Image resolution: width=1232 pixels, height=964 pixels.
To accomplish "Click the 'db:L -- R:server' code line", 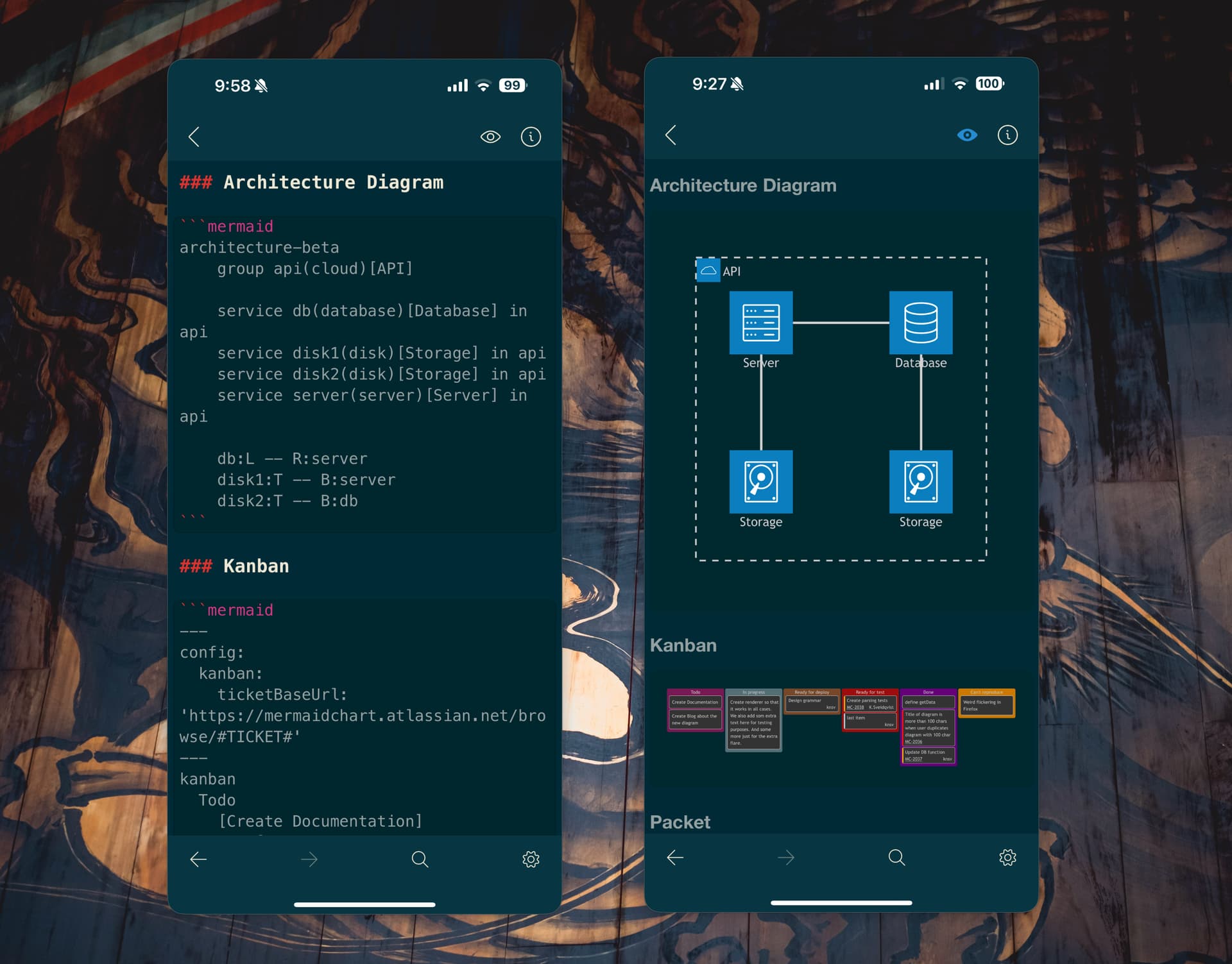I will point(292,459).
